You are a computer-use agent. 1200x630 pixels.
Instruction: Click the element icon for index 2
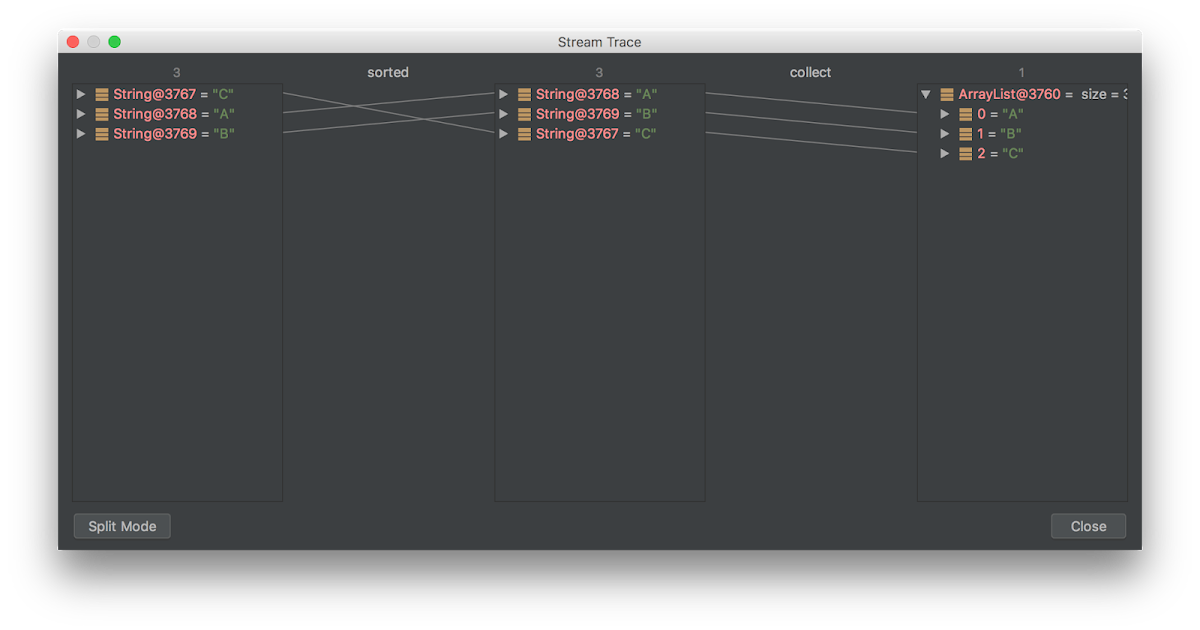[965, 153]
